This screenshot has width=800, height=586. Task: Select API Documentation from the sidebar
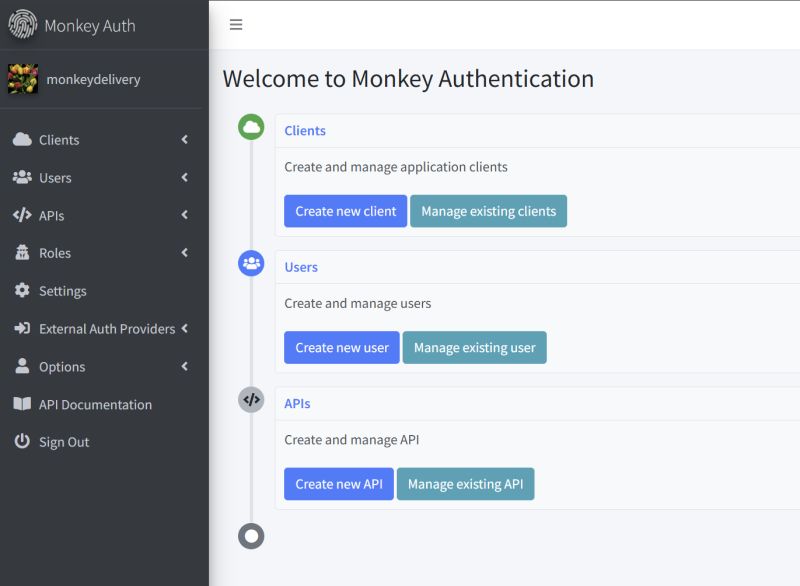coord(95,404)
